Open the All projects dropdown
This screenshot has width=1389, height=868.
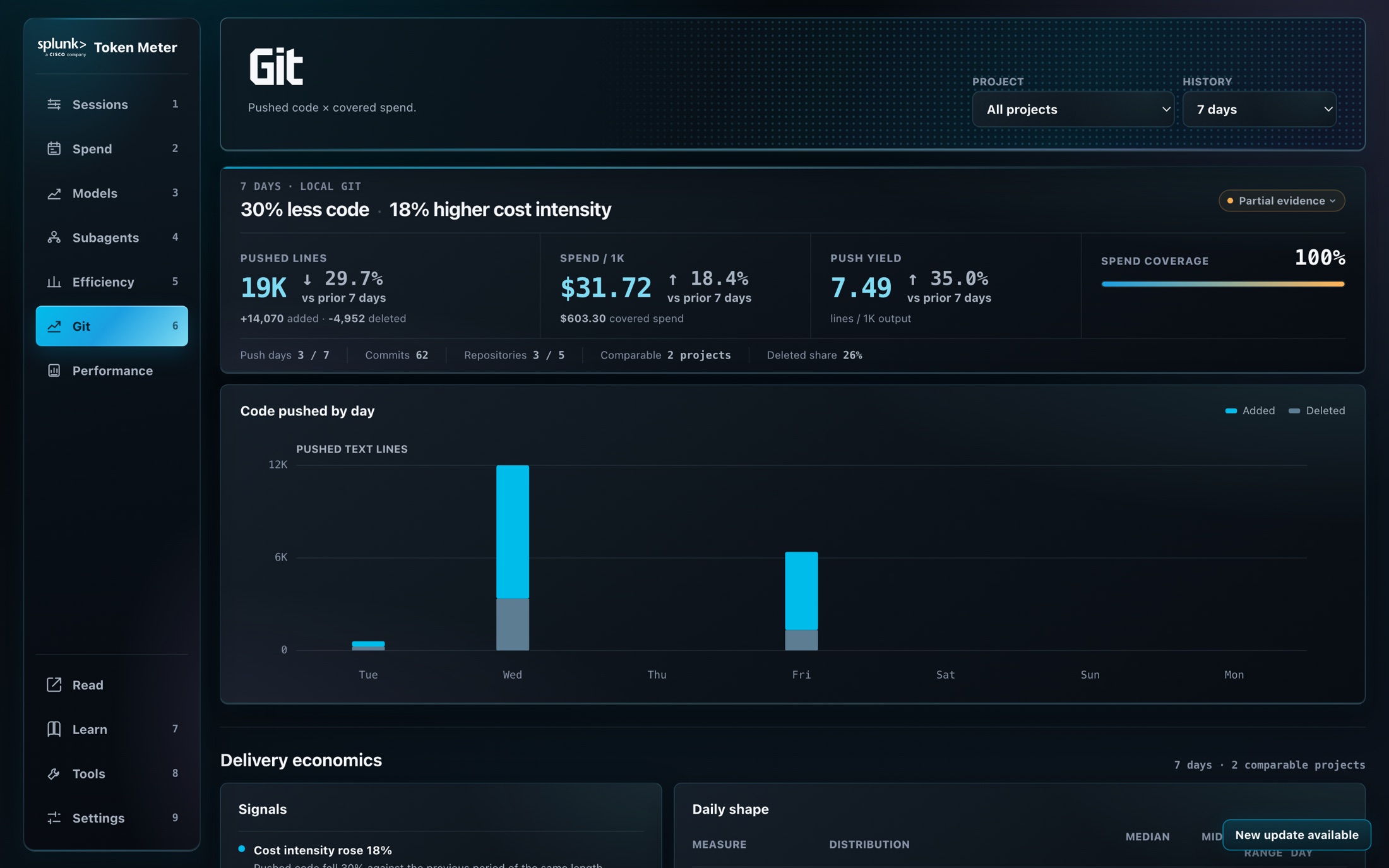click(x=1073, y=109)
